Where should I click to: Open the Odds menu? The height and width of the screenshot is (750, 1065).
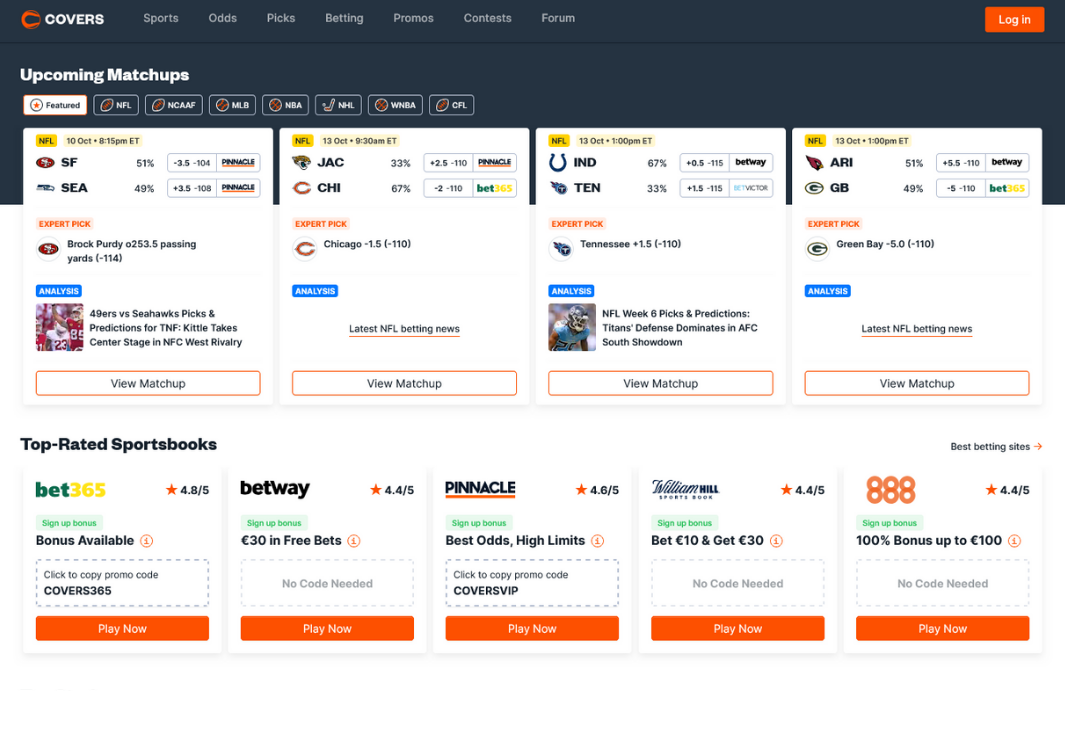coord(223,18)
